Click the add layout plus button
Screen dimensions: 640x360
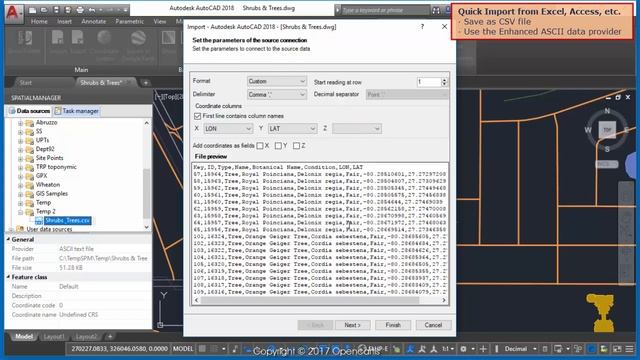pyautogui.click(x=110, y=337)
